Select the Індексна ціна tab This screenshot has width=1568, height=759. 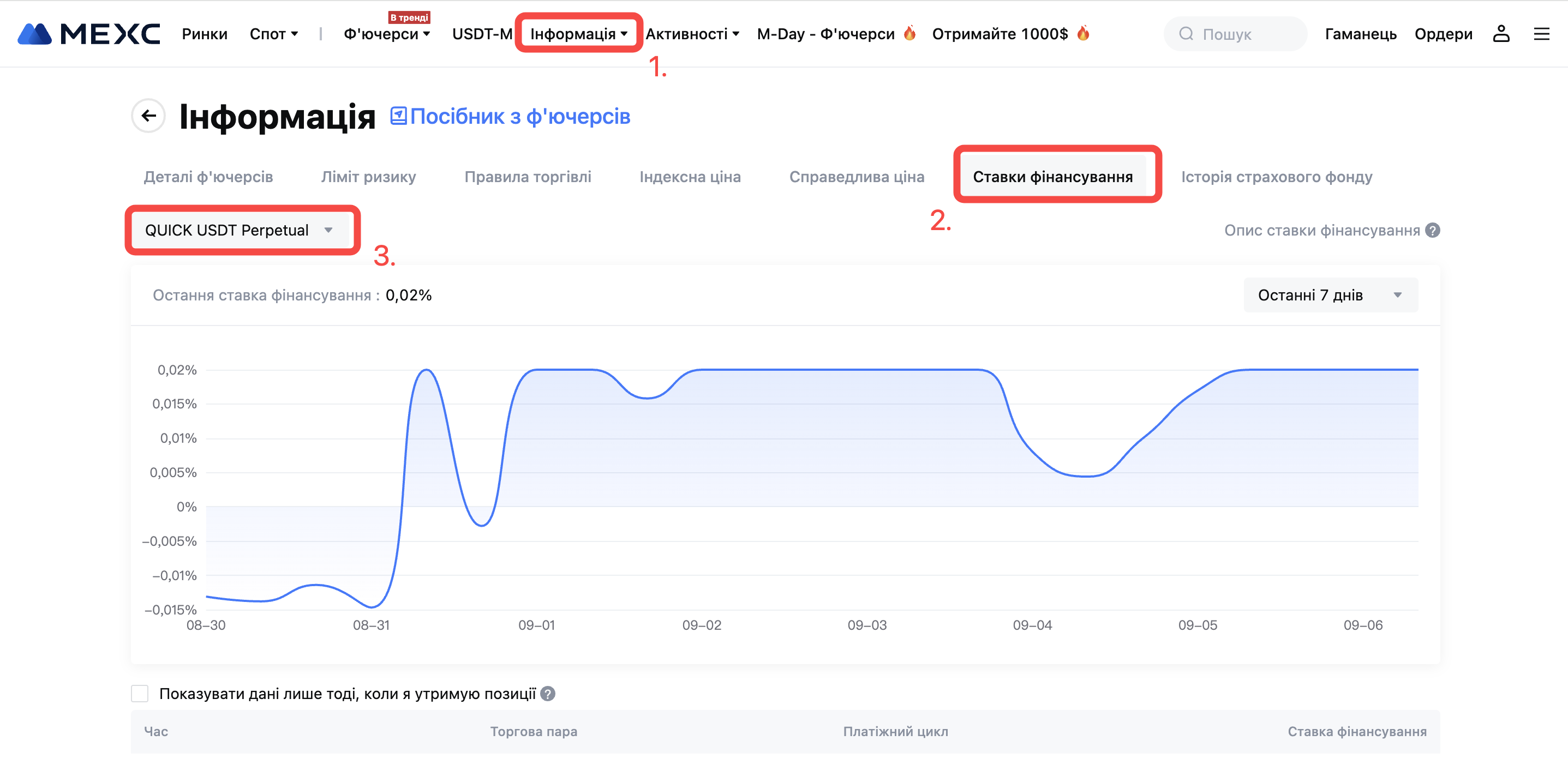(690, 177)
